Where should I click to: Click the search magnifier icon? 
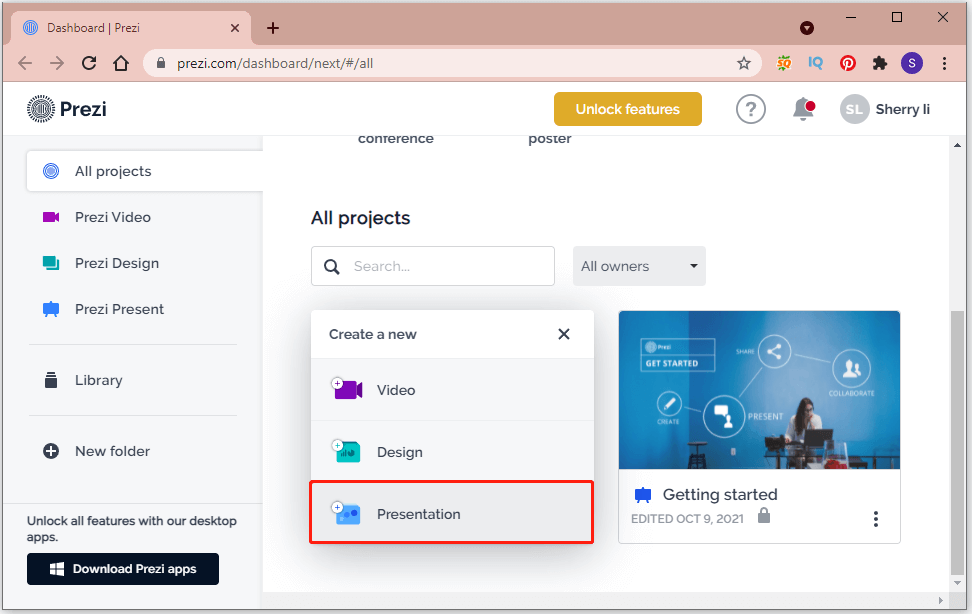(332, 267)
